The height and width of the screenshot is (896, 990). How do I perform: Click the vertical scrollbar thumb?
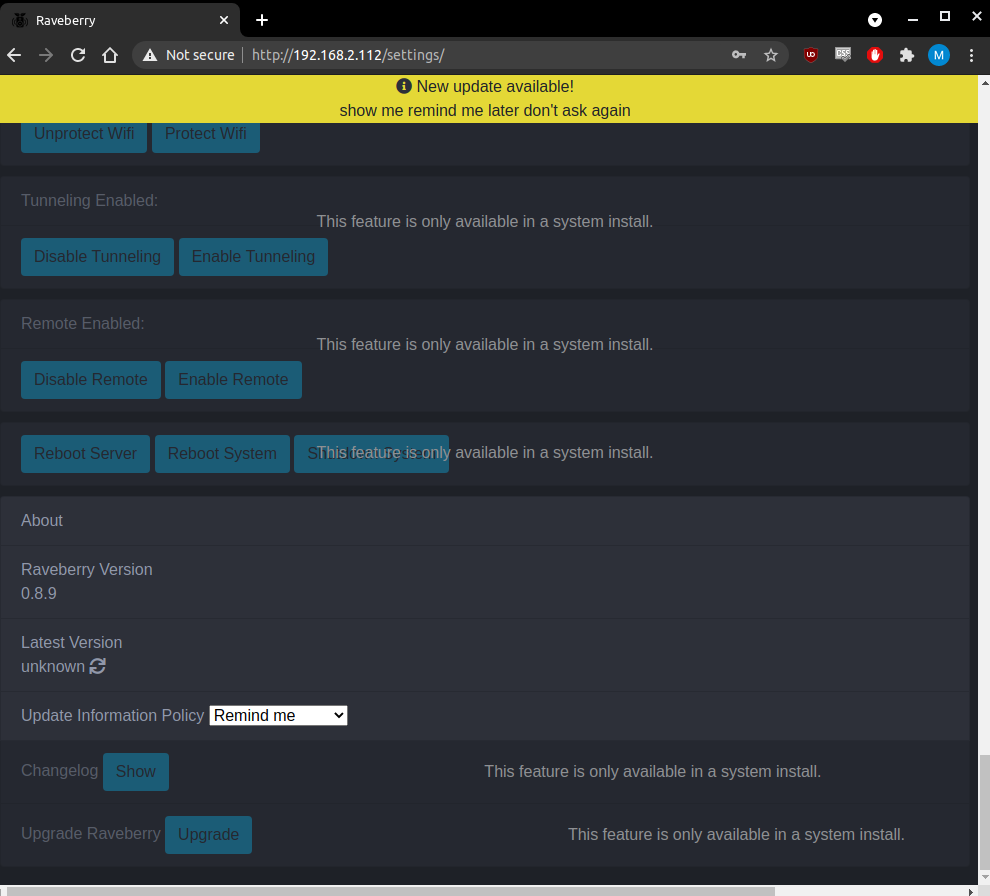(984, 811)
